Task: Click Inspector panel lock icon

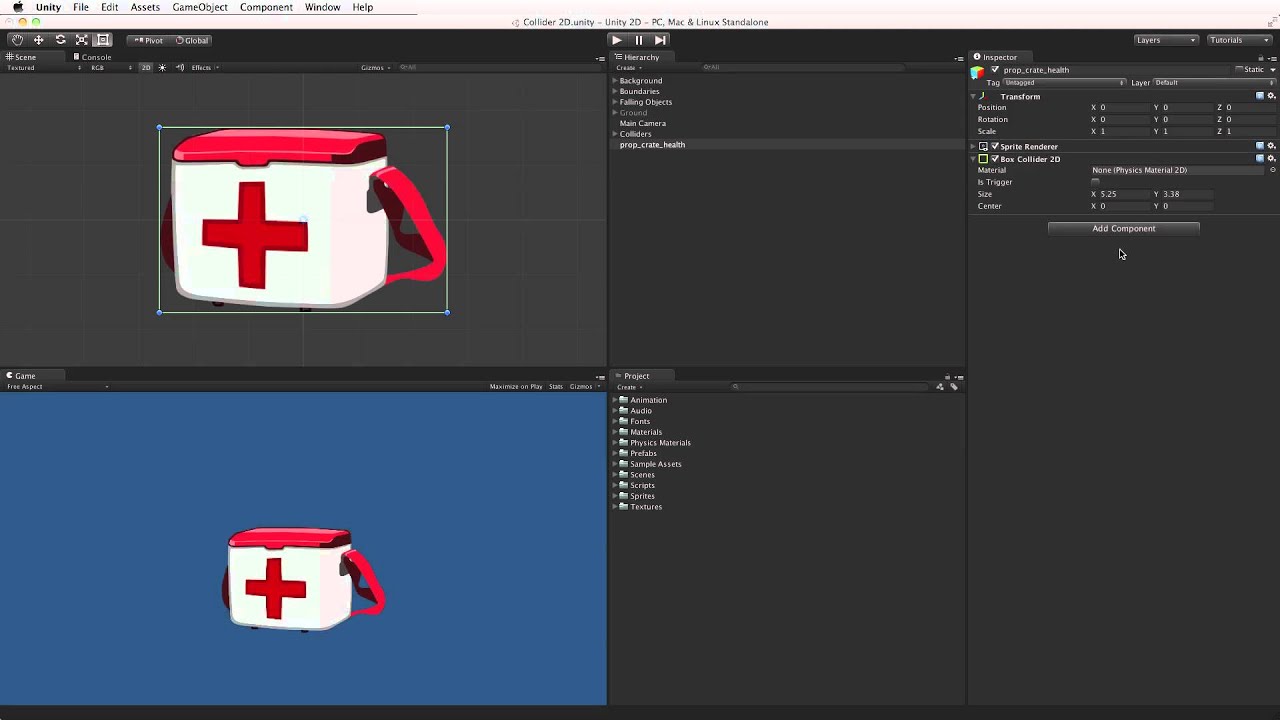Action: 1261,58
